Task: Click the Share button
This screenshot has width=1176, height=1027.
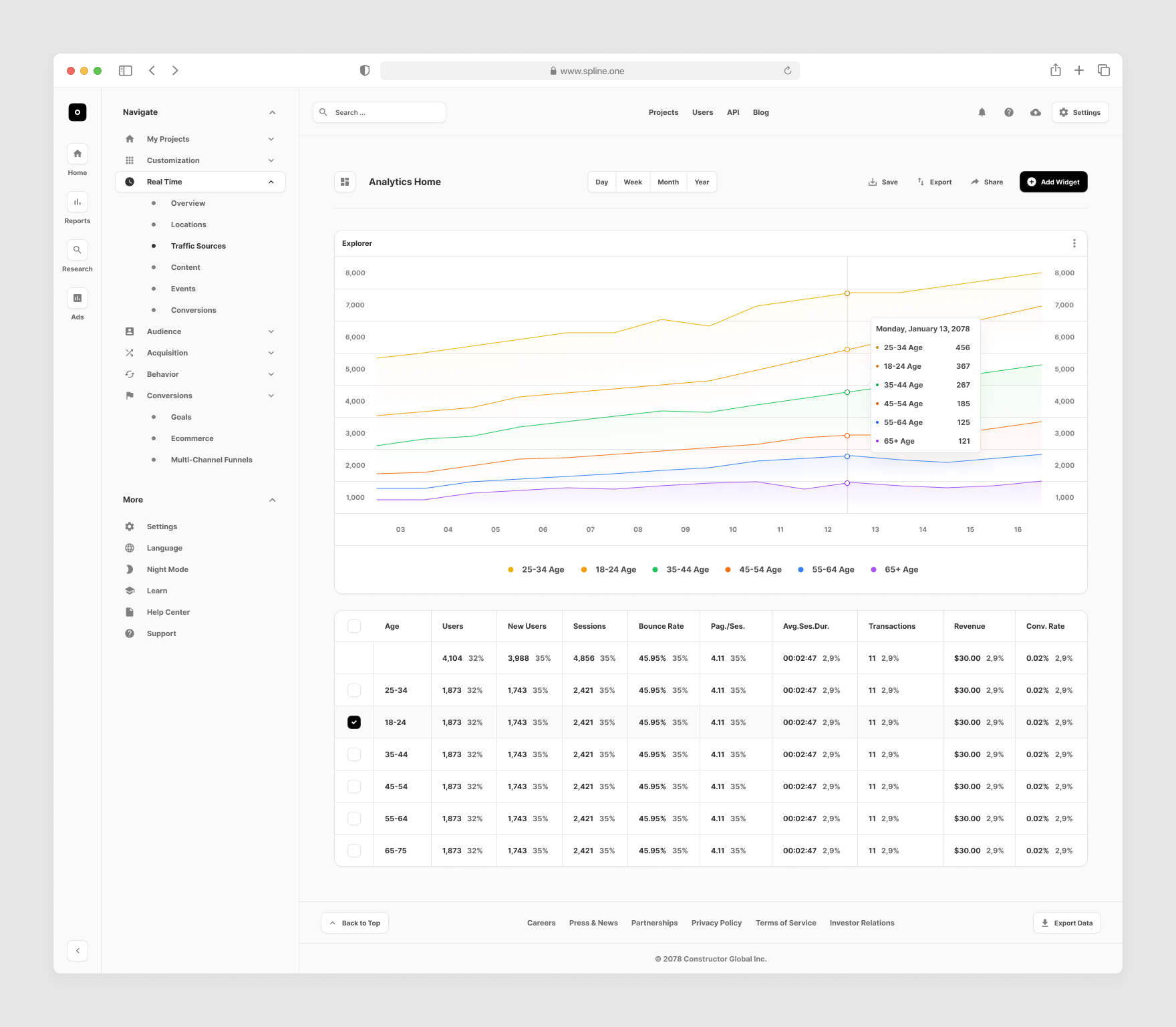Action: click(987, 182)
